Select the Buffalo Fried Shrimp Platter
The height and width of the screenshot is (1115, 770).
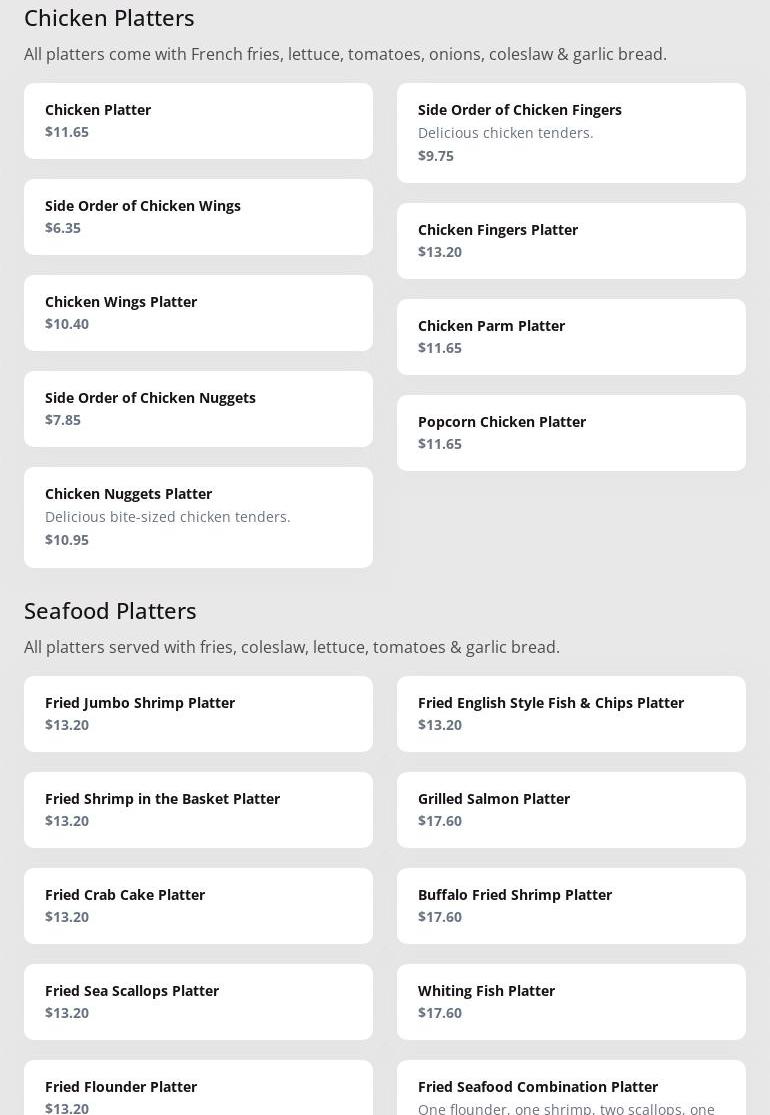pyautogui.click(x=571, y=906)
